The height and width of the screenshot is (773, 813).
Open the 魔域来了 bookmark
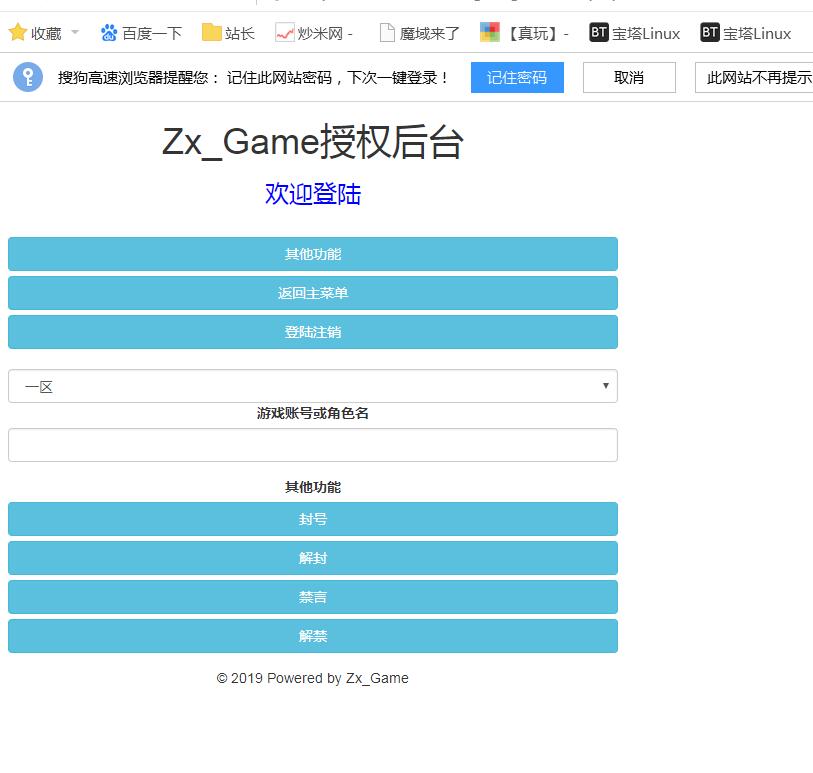coord(419,33)
